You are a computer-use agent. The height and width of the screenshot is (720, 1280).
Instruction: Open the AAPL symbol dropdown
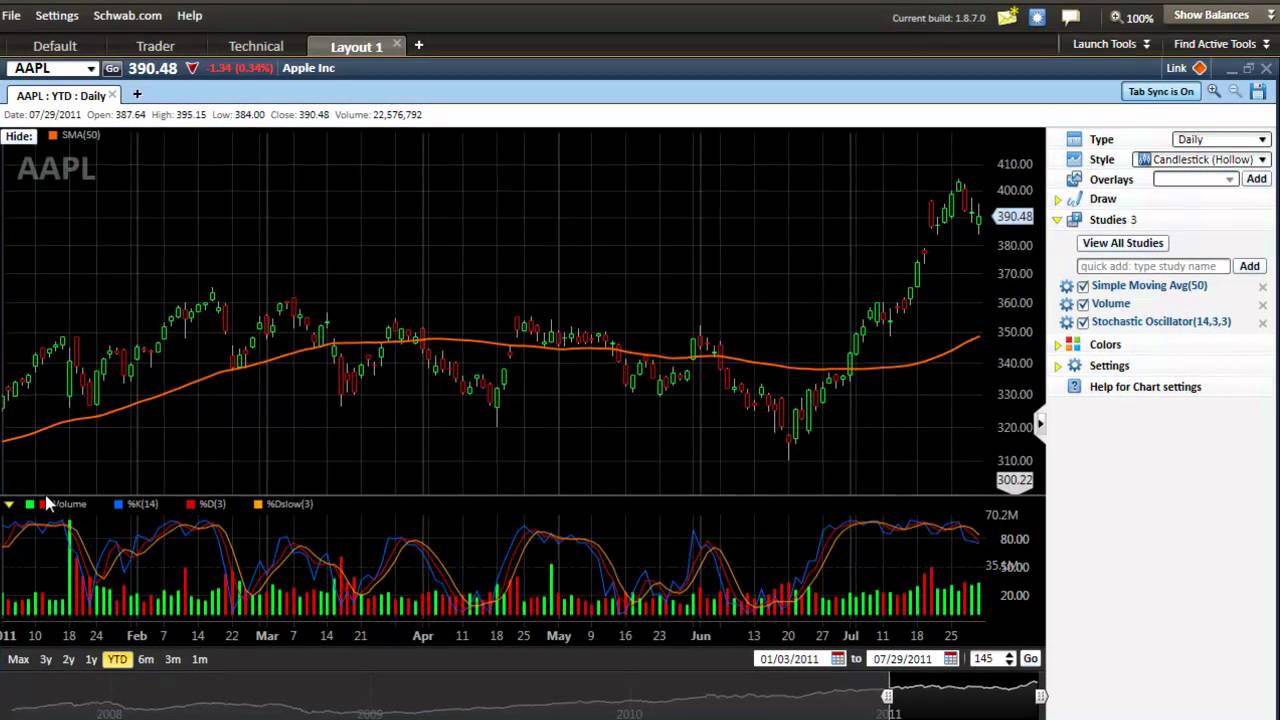(91, 68)
